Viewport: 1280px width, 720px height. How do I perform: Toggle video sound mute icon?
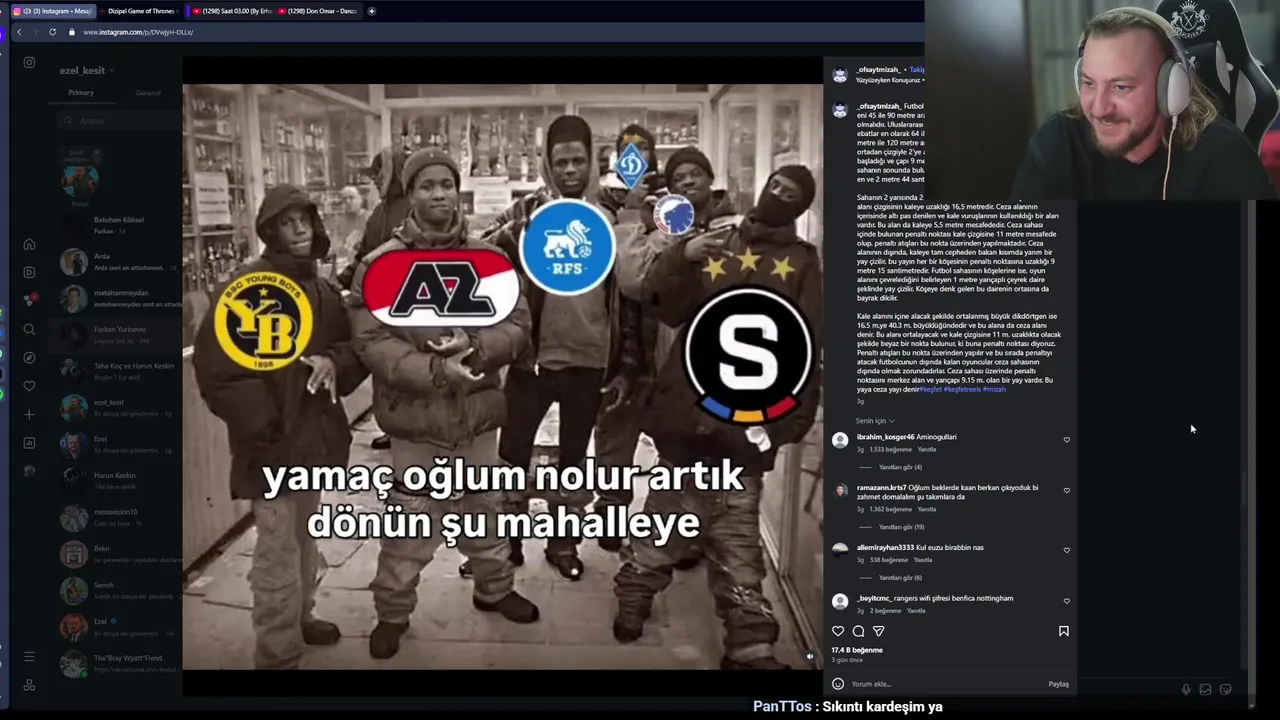(x=810, y=657)
